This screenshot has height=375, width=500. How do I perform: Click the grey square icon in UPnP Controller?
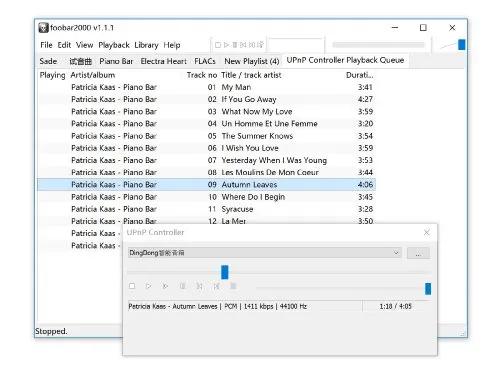[233, 286]
